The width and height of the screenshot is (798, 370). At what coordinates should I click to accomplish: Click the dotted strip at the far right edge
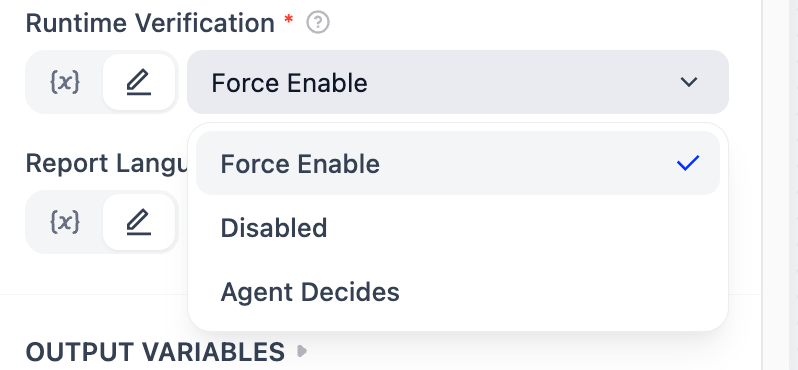point(793,185)
